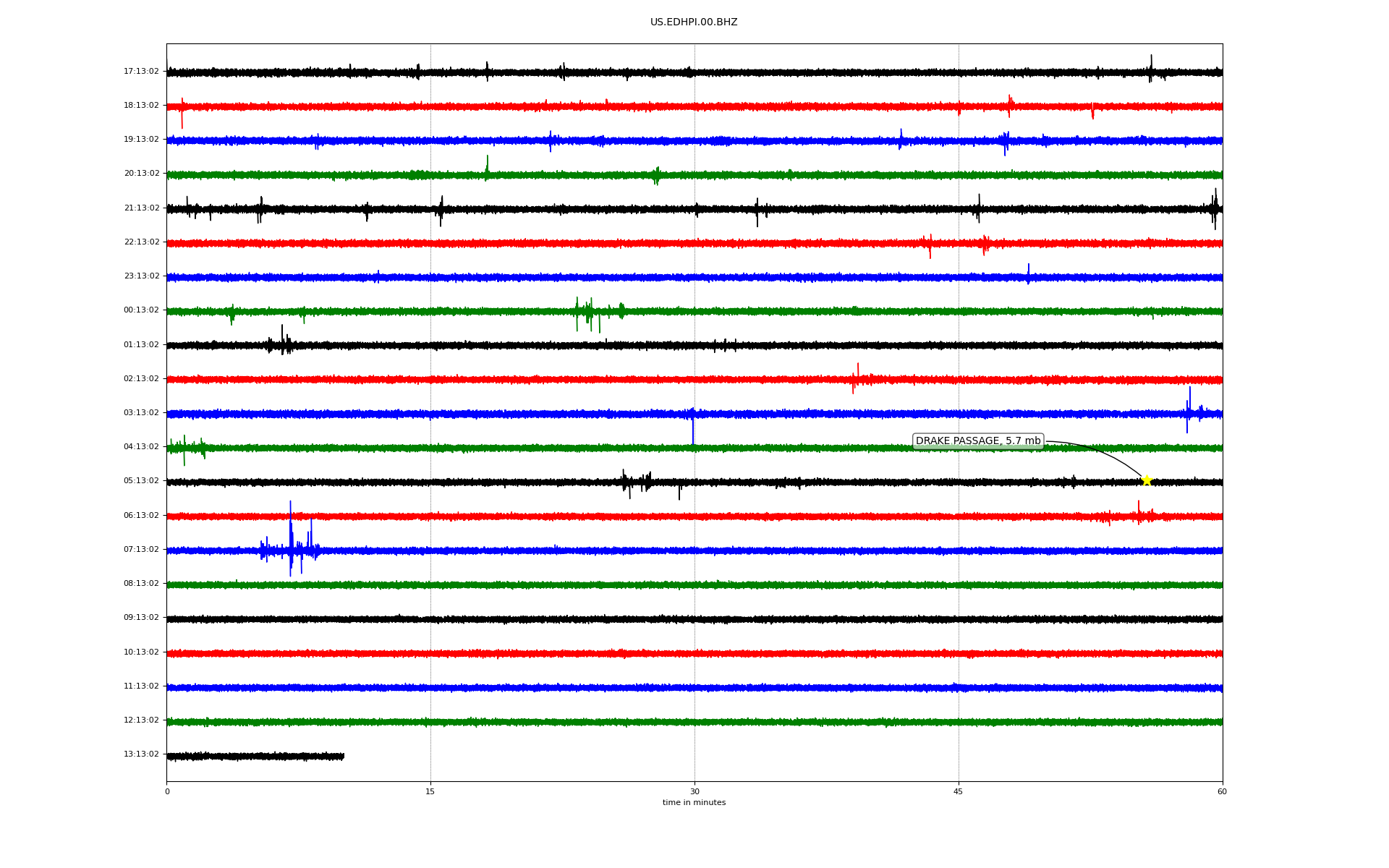Image resolution: width=1389 pixels, height=868 pixels.
Task: Click the 19:13:02 time label
Action: [141, 140]
